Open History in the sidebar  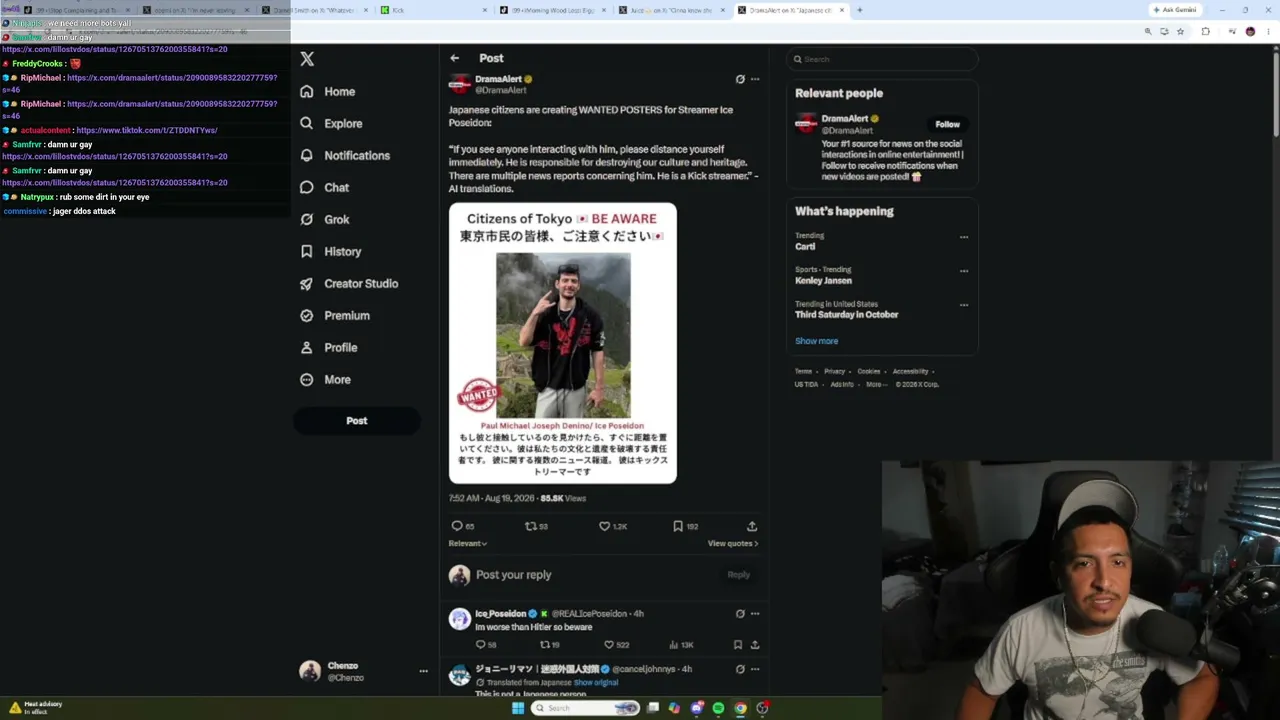[x=330, y=252]
